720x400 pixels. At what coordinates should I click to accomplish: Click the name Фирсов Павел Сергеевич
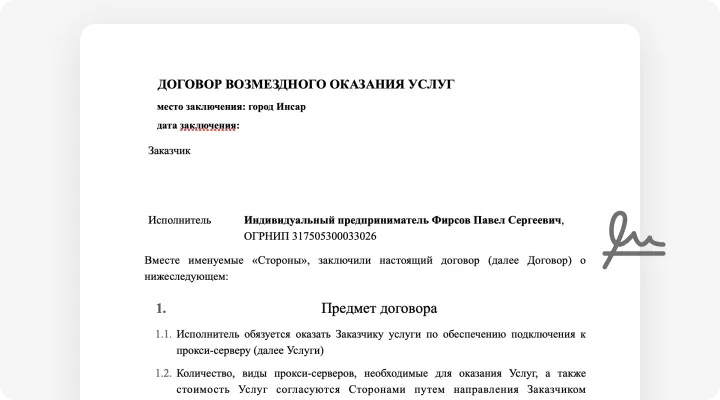click(498, 220)
